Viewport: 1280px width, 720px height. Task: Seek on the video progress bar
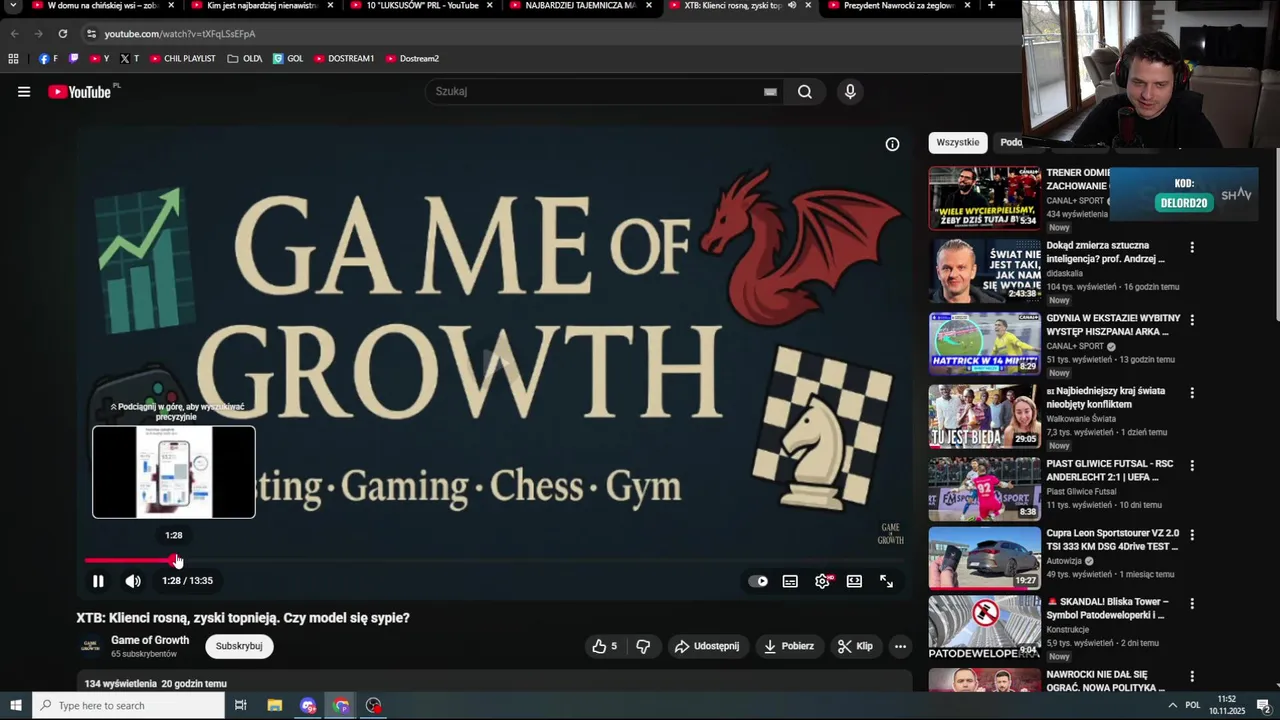495,561
